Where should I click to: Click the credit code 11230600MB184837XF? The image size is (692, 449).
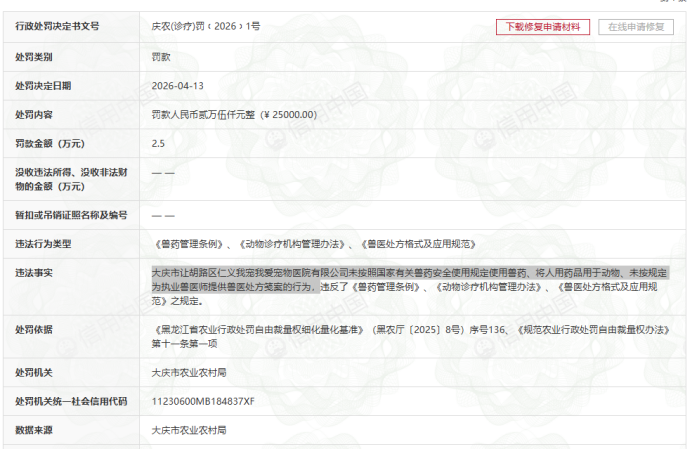pos(203,401)
